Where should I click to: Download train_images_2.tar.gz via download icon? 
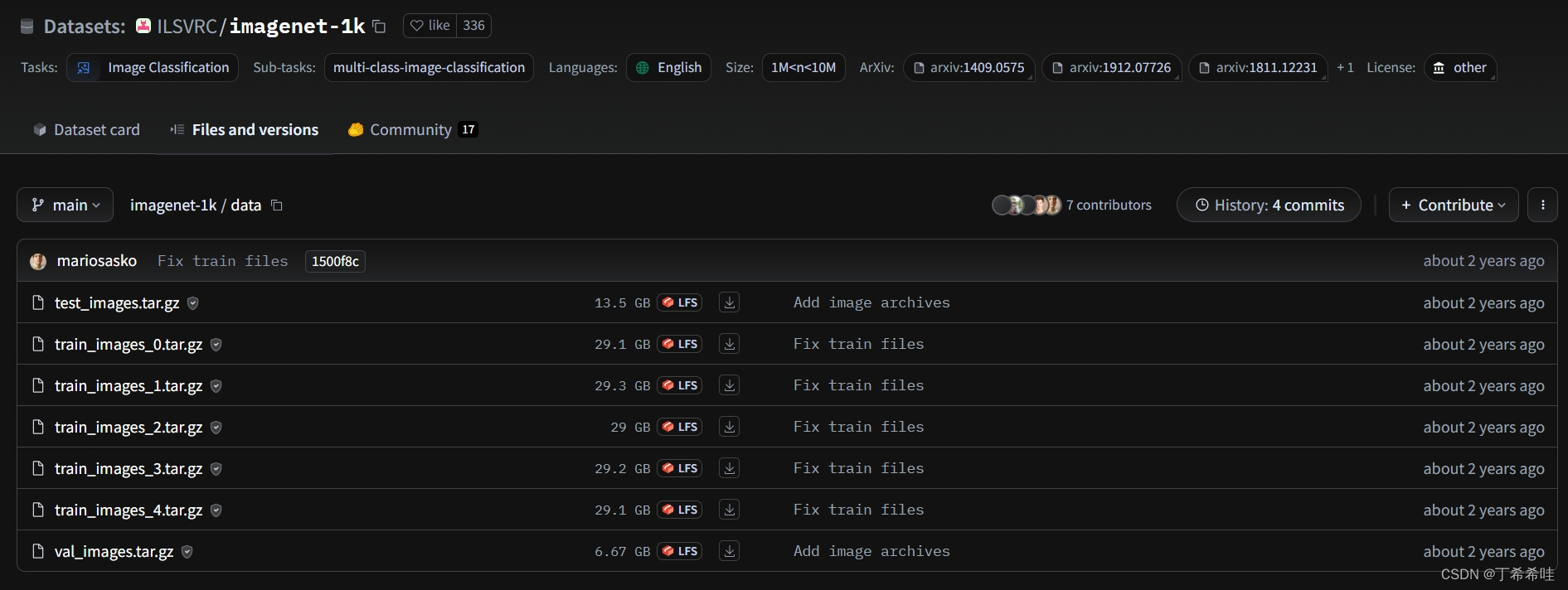730,427
